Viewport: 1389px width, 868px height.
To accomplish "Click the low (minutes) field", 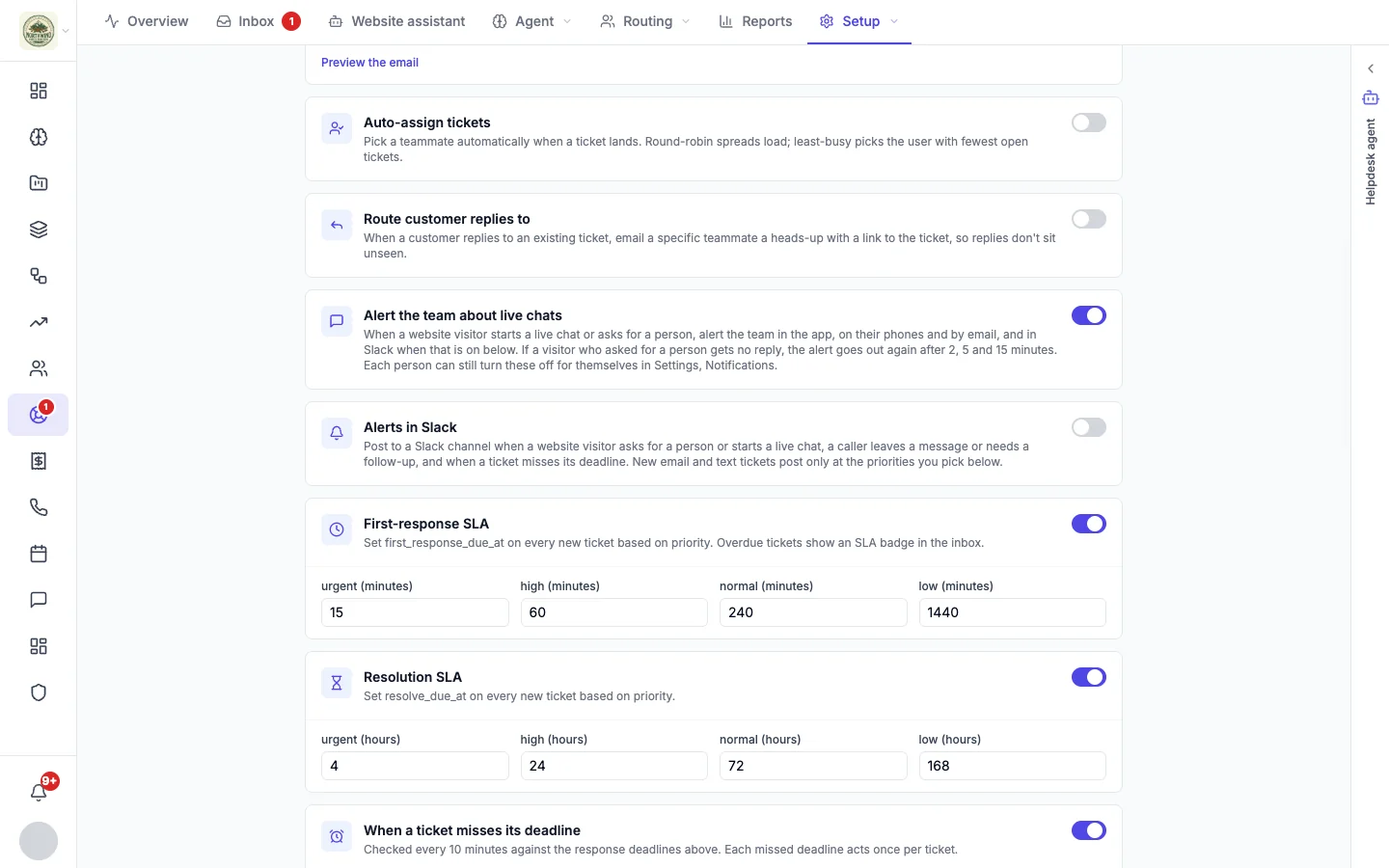I will [x=1013, y=612].
